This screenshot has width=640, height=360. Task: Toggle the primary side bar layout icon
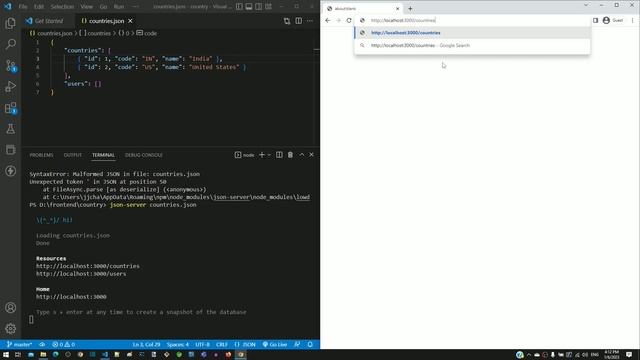click(x=239, y=7)
